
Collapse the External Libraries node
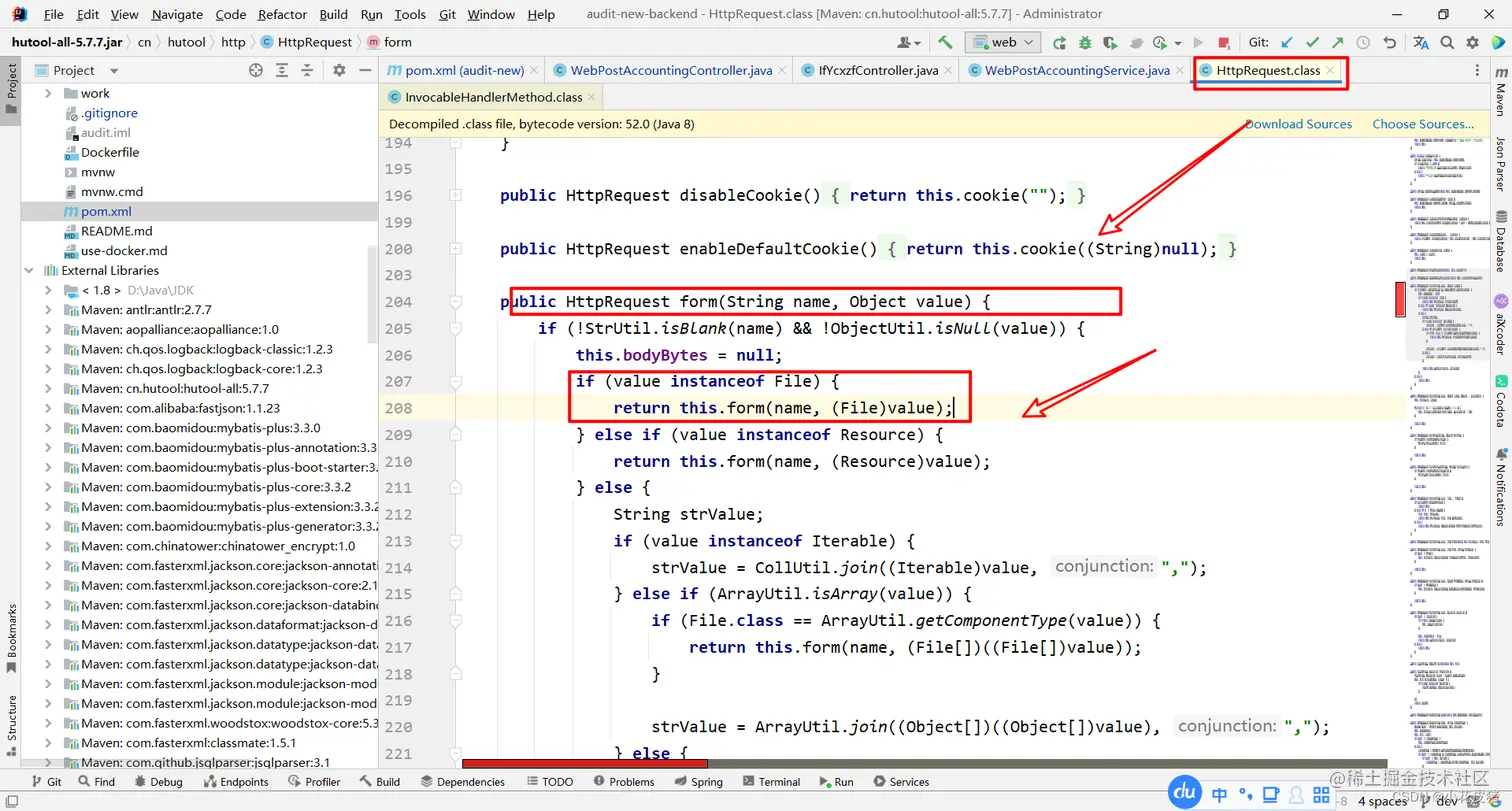pos(30,270)
